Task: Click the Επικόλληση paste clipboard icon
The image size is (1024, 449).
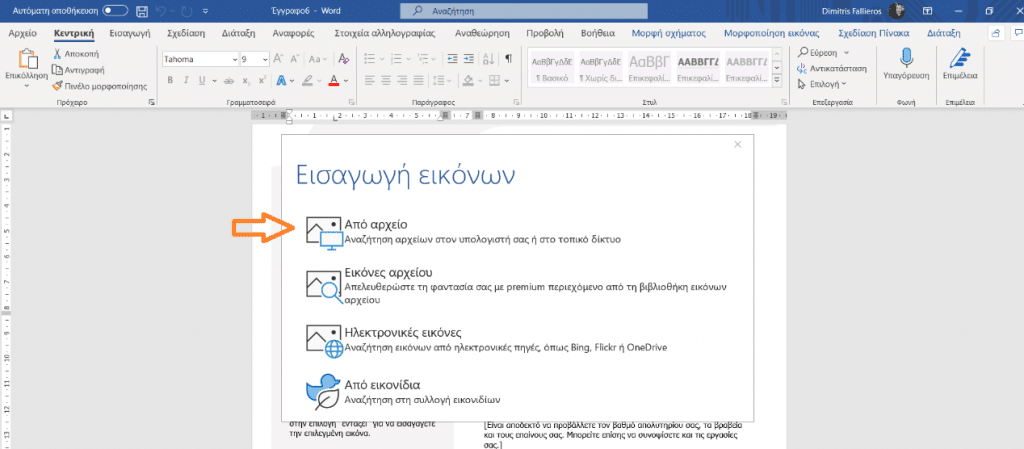Action: click(x=27, y=59)
